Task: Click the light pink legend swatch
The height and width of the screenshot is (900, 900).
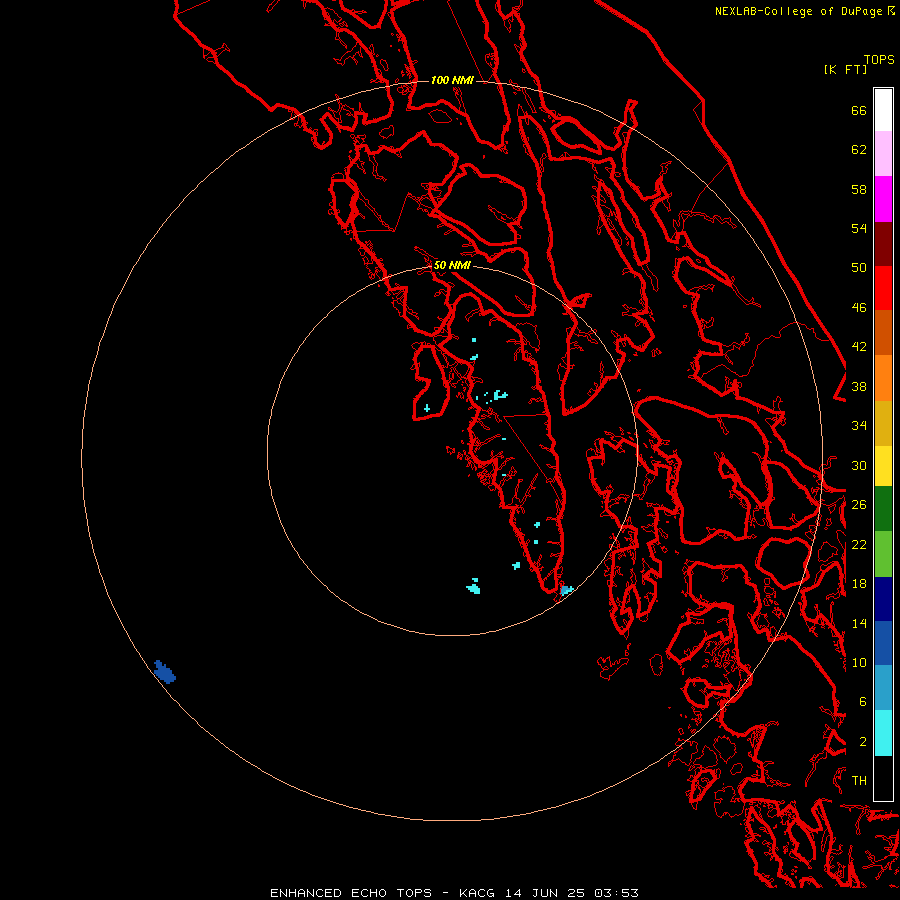Action: tap(883, 154)
